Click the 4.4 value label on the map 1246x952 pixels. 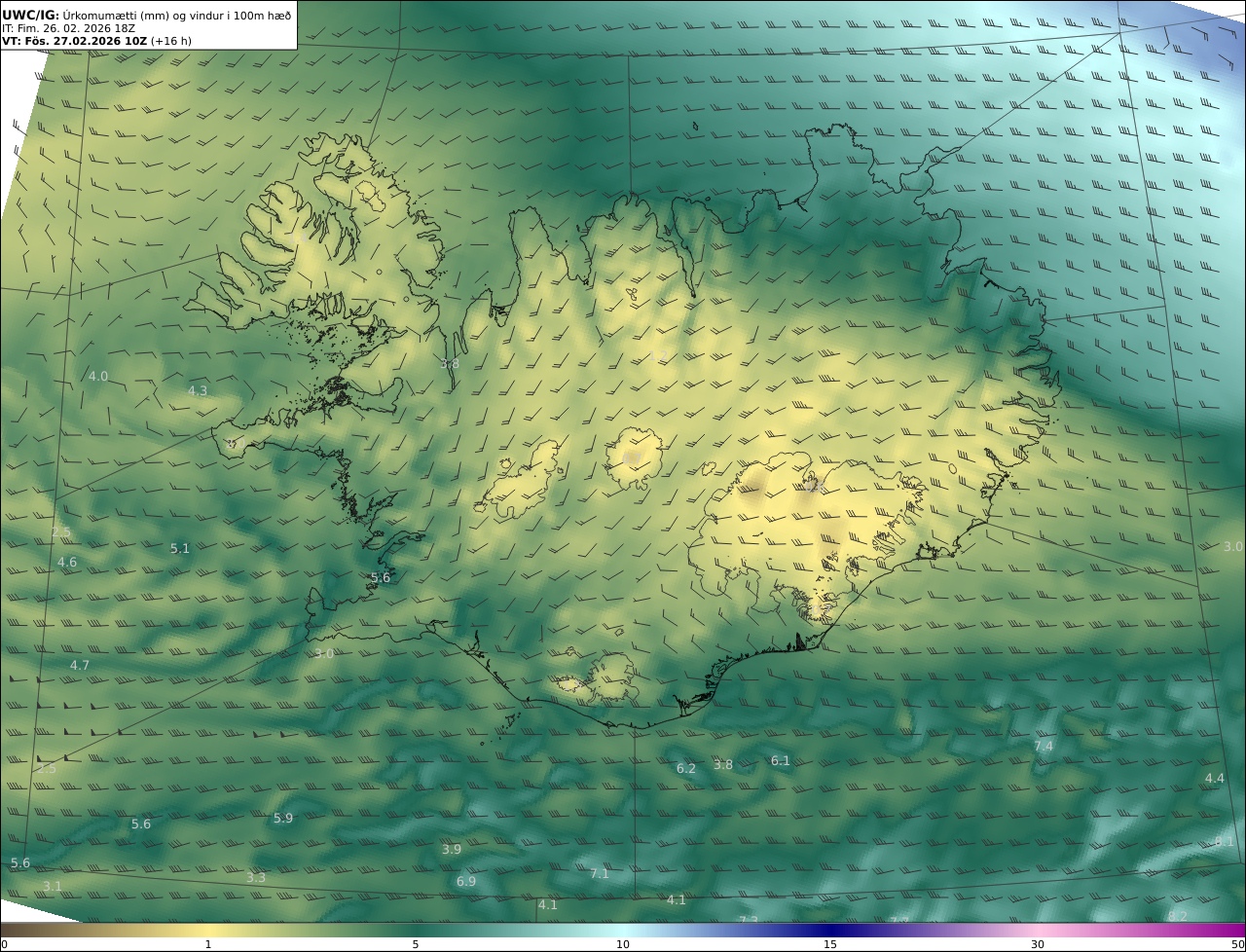[x=1215, y=778]
